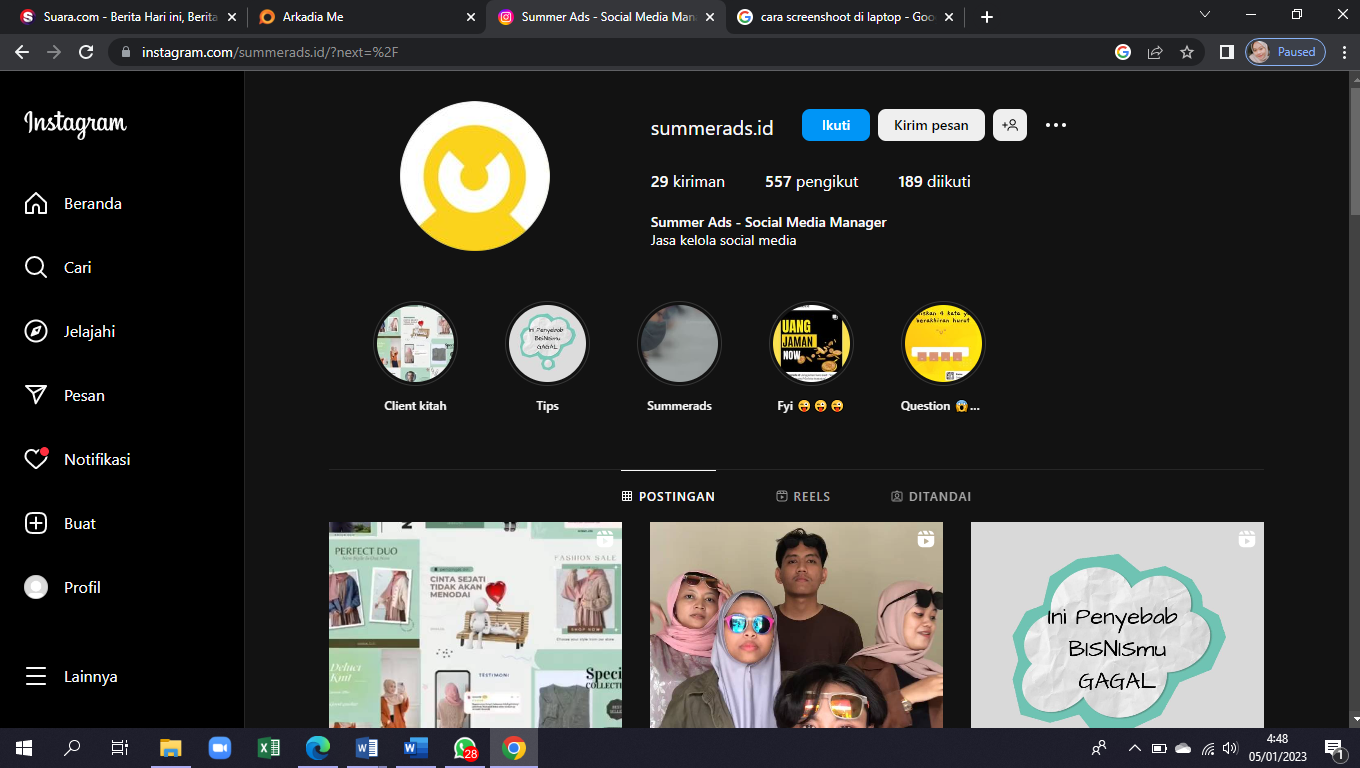The width and height of the screenshot is (1360, 768).
Task: Click the suggest similar accounts icon button
Action: coord(1009,125)
